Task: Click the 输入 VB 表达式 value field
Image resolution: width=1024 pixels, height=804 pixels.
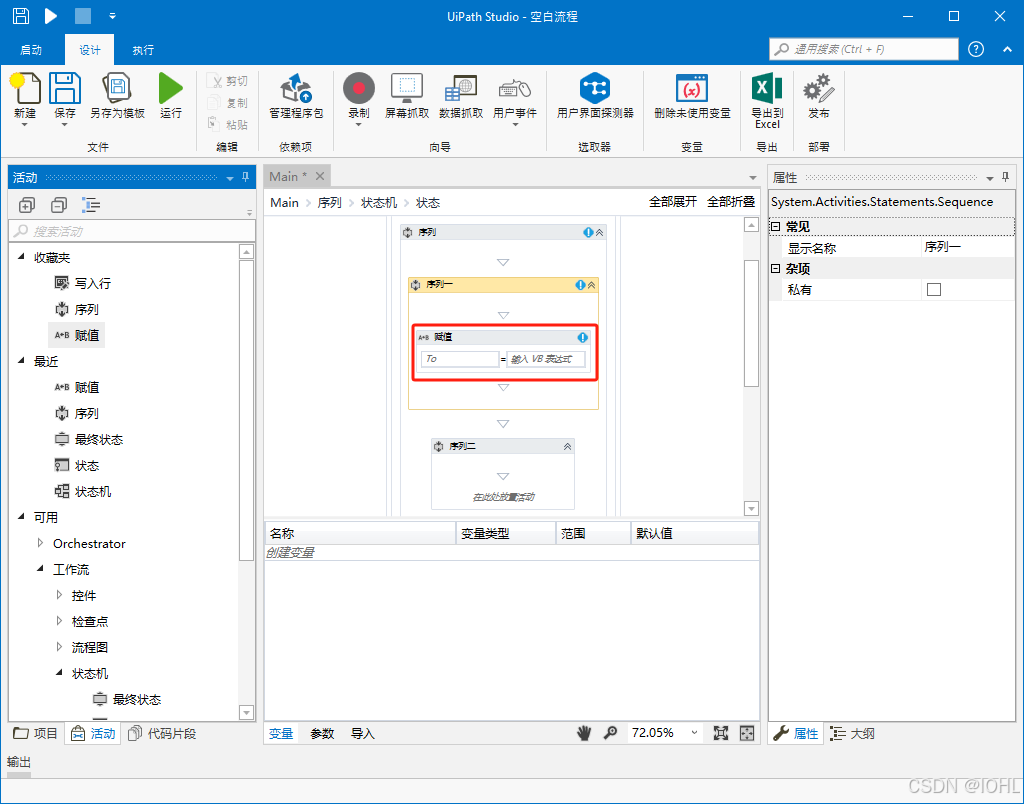Action: (545, 359)
